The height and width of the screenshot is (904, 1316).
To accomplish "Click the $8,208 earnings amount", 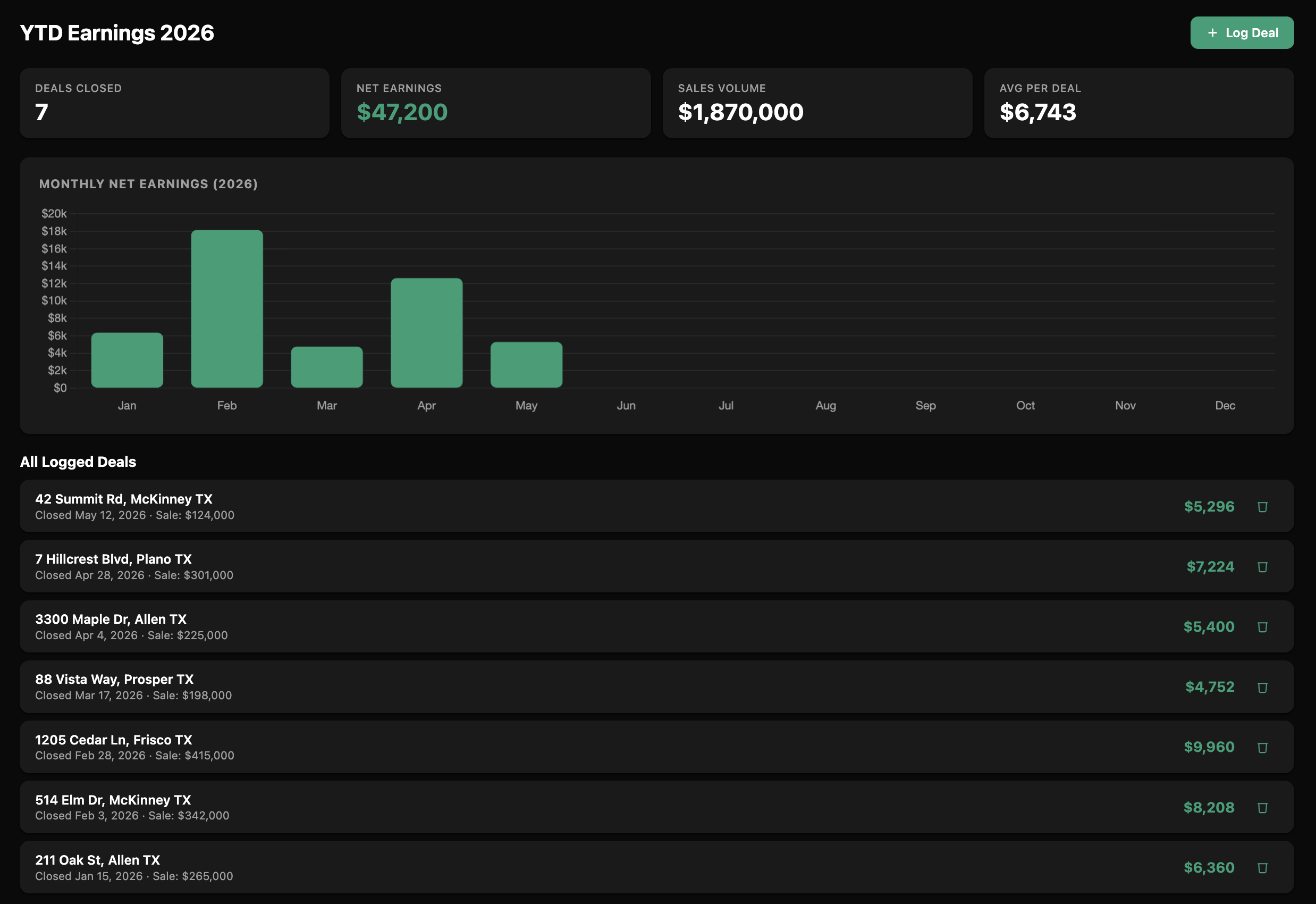I will pyautogui.click(x=1209, y=807).
